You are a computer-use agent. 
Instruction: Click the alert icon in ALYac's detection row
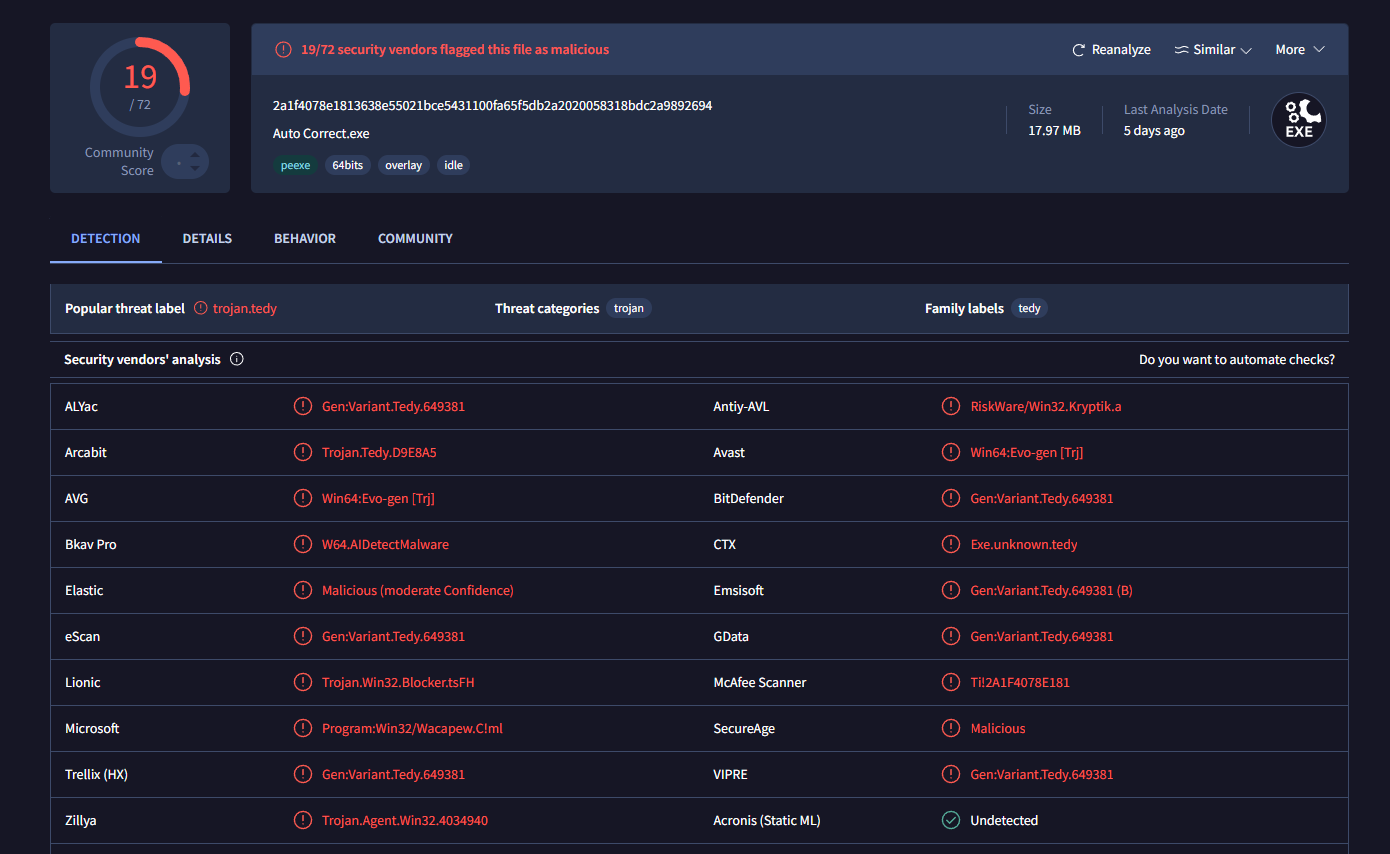coord(302,406)
